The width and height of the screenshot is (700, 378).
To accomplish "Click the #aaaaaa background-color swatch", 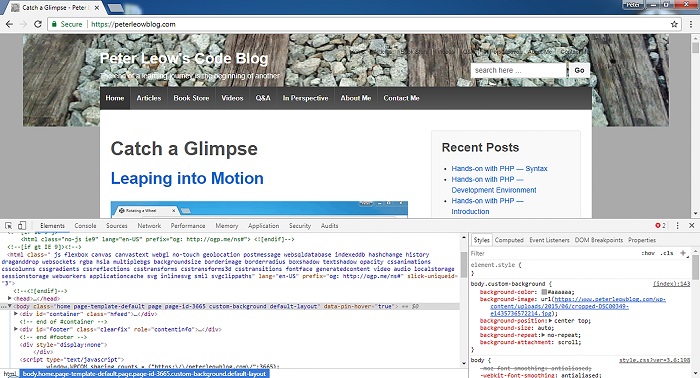I will tap(544, 292).
